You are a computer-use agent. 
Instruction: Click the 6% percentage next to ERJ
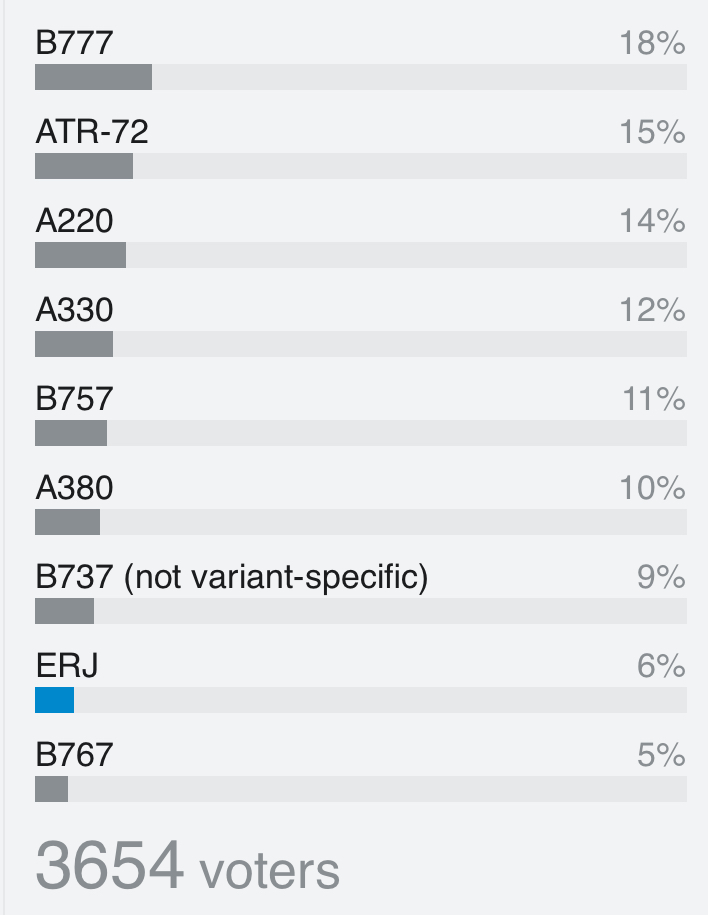tap(661, 666)
